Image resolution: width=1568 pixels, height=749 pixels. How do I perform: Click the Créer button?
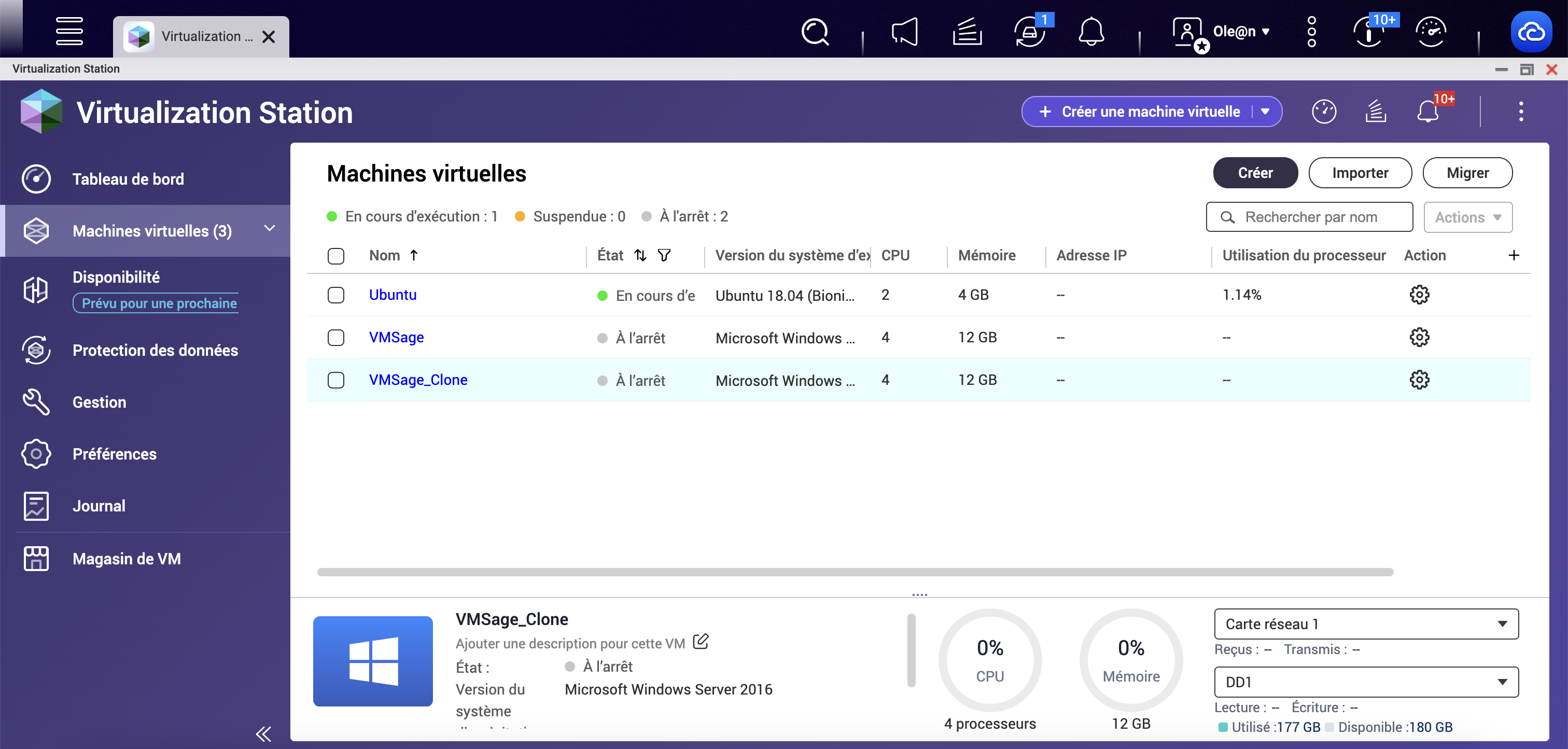[1255, 173]
